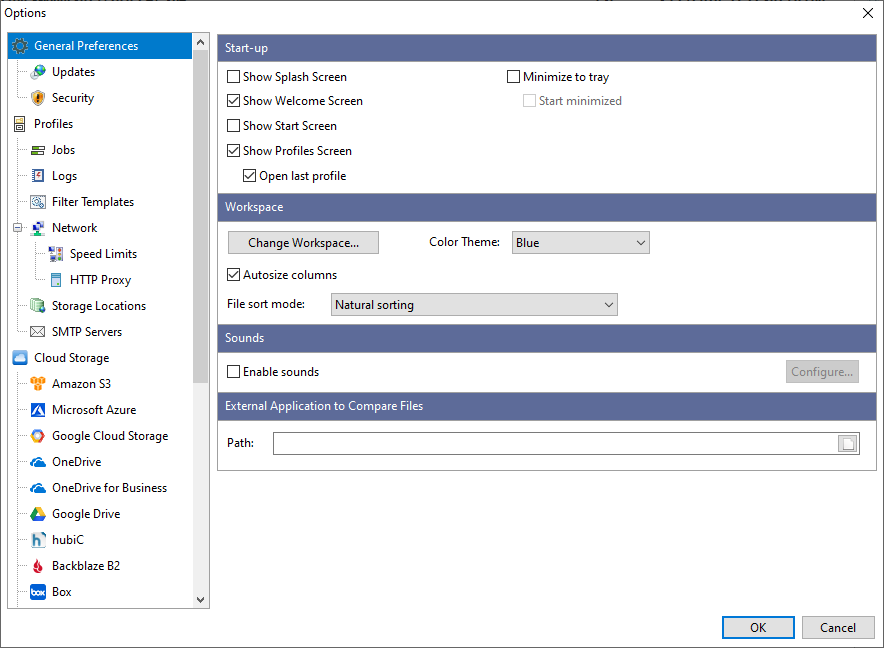Click the General Preferences gear icon
The image size is (884, 648).
[20, 46]
